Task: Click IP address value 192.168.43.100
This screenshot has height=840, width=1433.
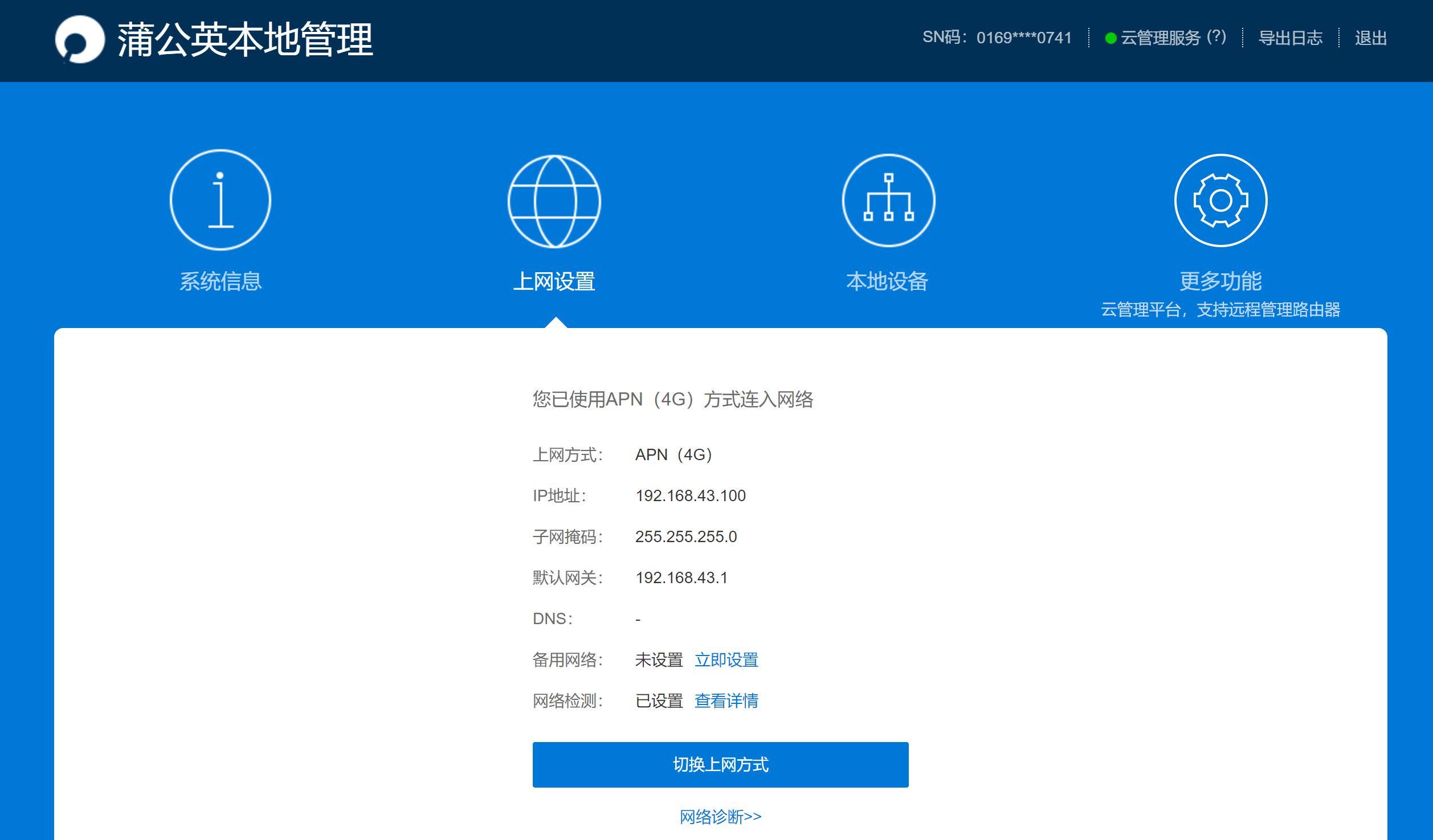Action: coord(691,496)
